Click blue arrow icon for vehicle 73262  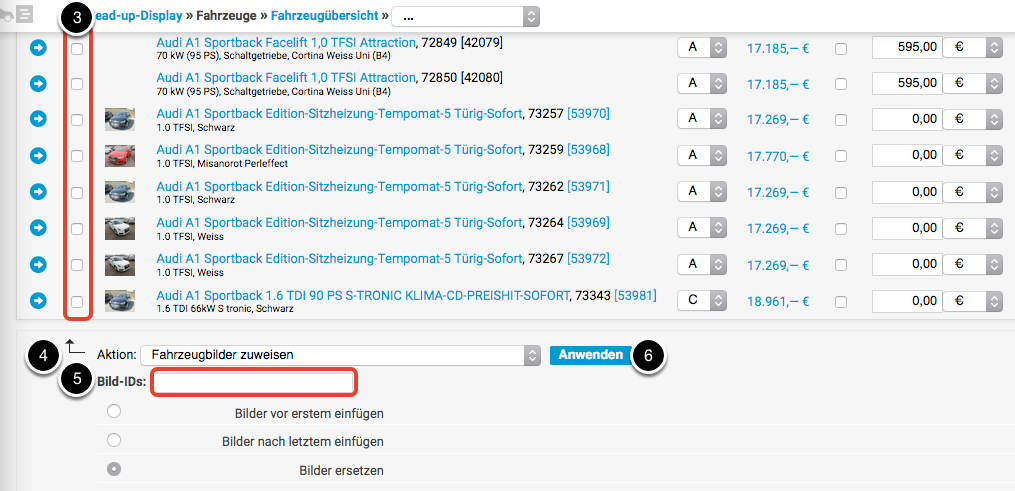point(38,192)
